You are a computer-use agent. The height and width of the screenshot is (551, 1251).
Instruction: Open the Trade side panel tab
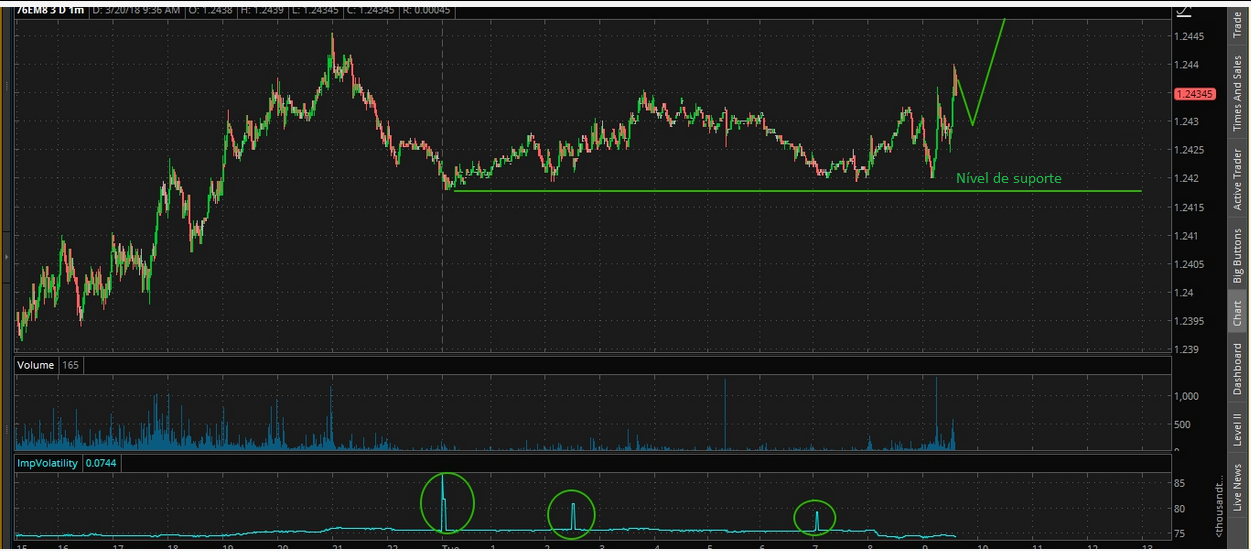1237,24
